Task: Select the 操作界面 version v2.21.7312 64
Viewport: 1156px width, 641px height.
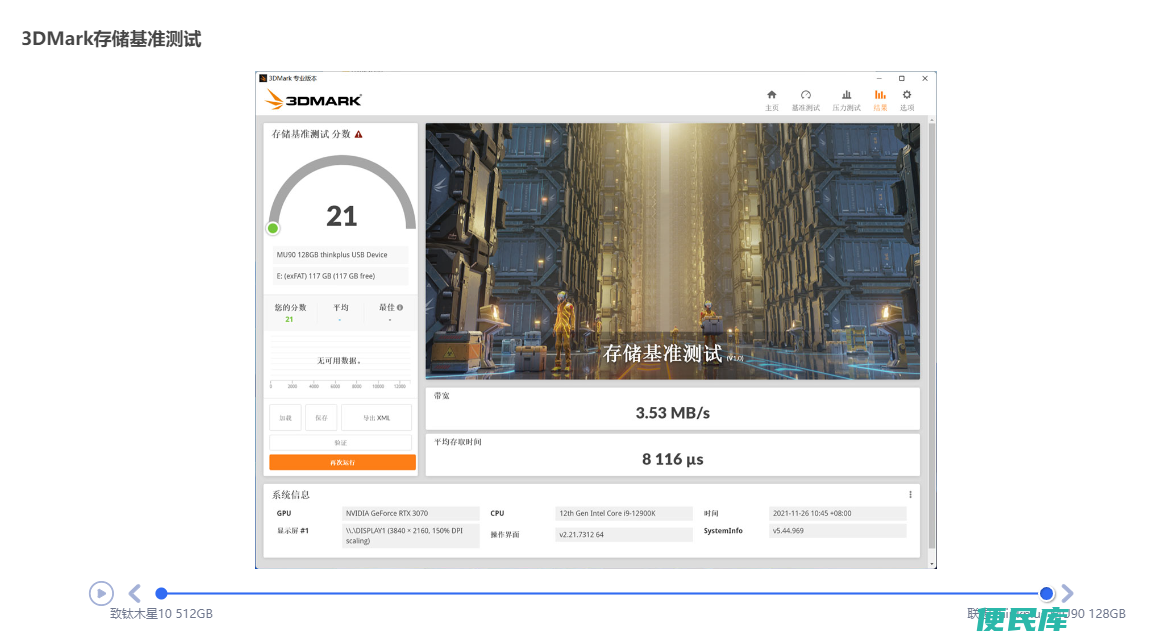Action: 582,535
